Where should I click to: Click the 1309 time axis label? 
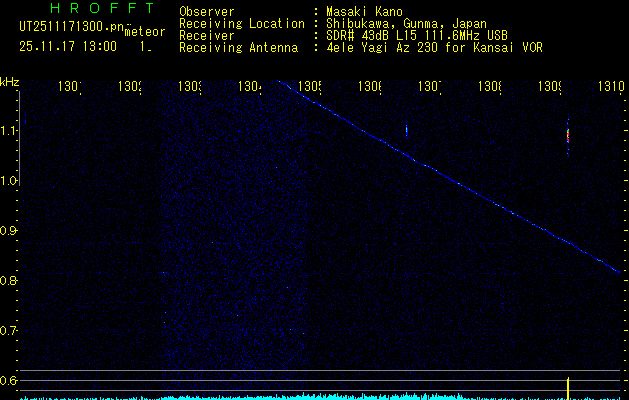coord(550,86)
